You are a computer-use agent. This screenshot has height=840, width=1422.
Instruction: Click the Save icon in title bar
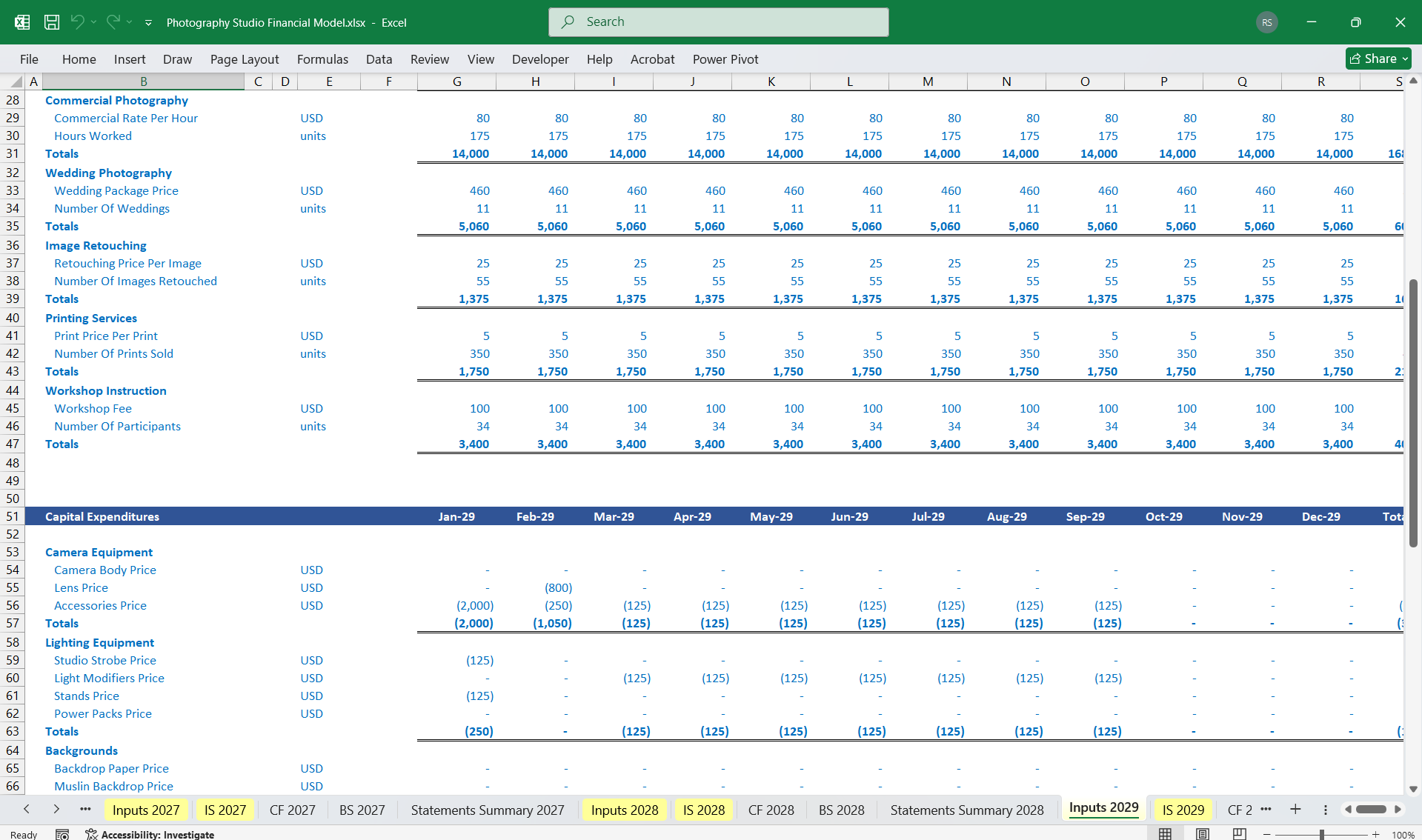click(52, 22)
